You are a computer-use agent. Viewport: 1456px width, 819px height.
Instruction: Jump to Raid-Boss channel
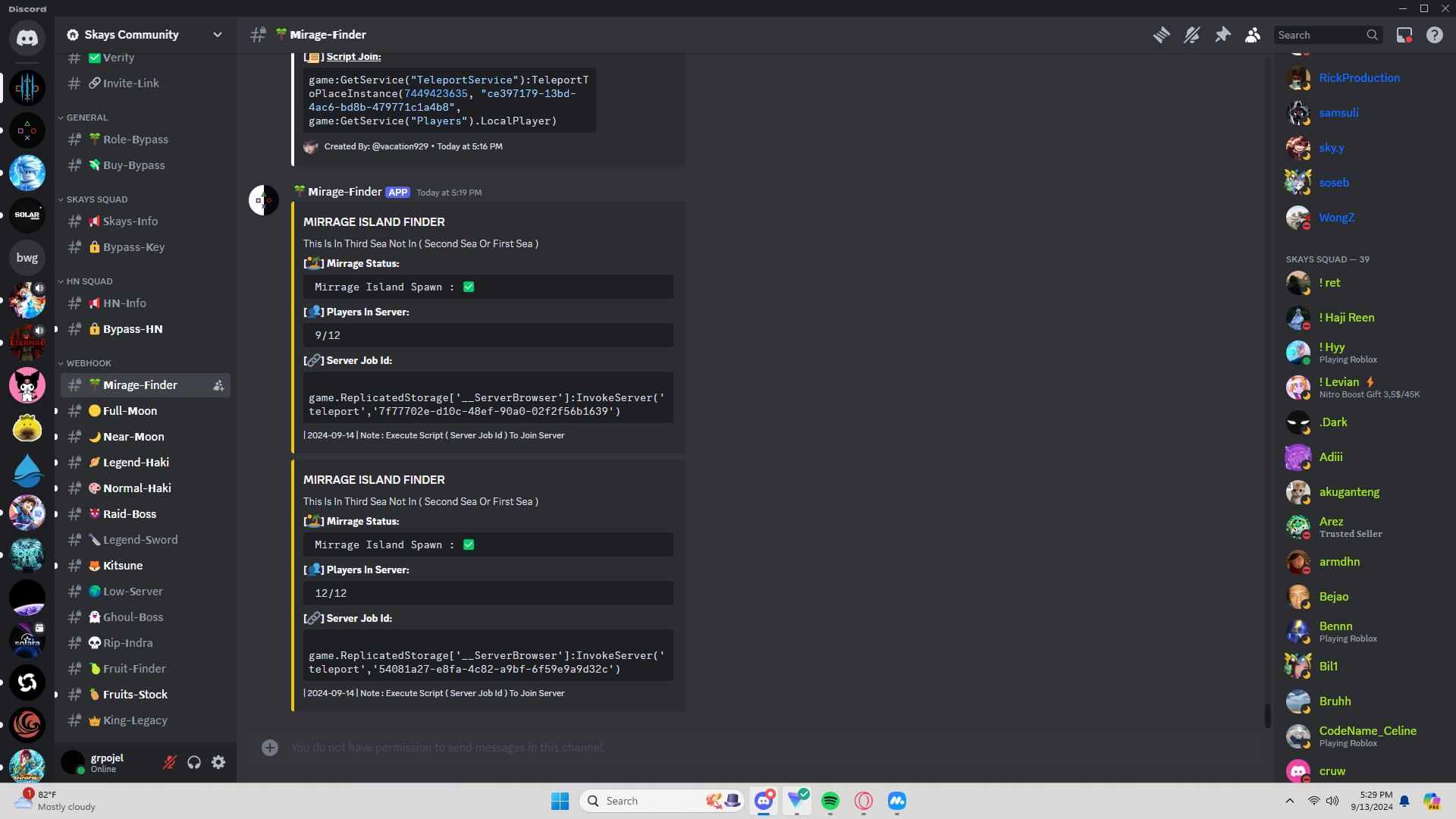[146, 514]
